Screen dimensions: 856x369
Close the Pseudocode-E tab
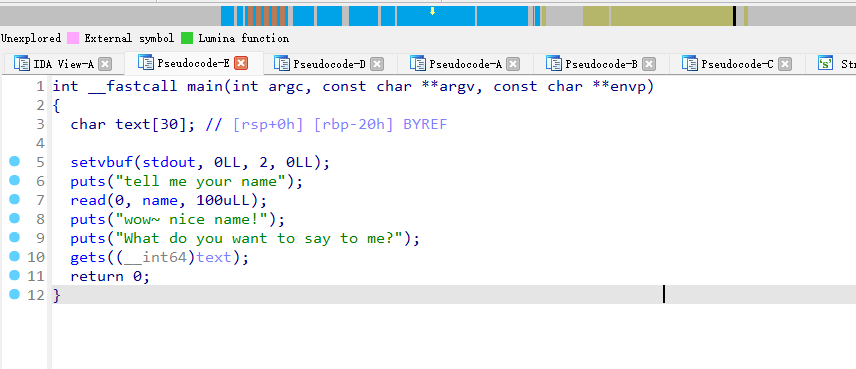pos(241,63)
